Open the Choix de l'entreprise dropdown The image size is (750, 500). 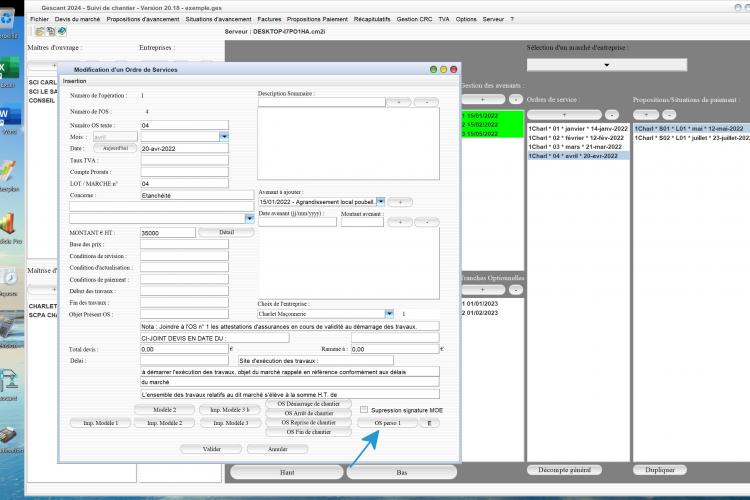click(x=389, y=314)
